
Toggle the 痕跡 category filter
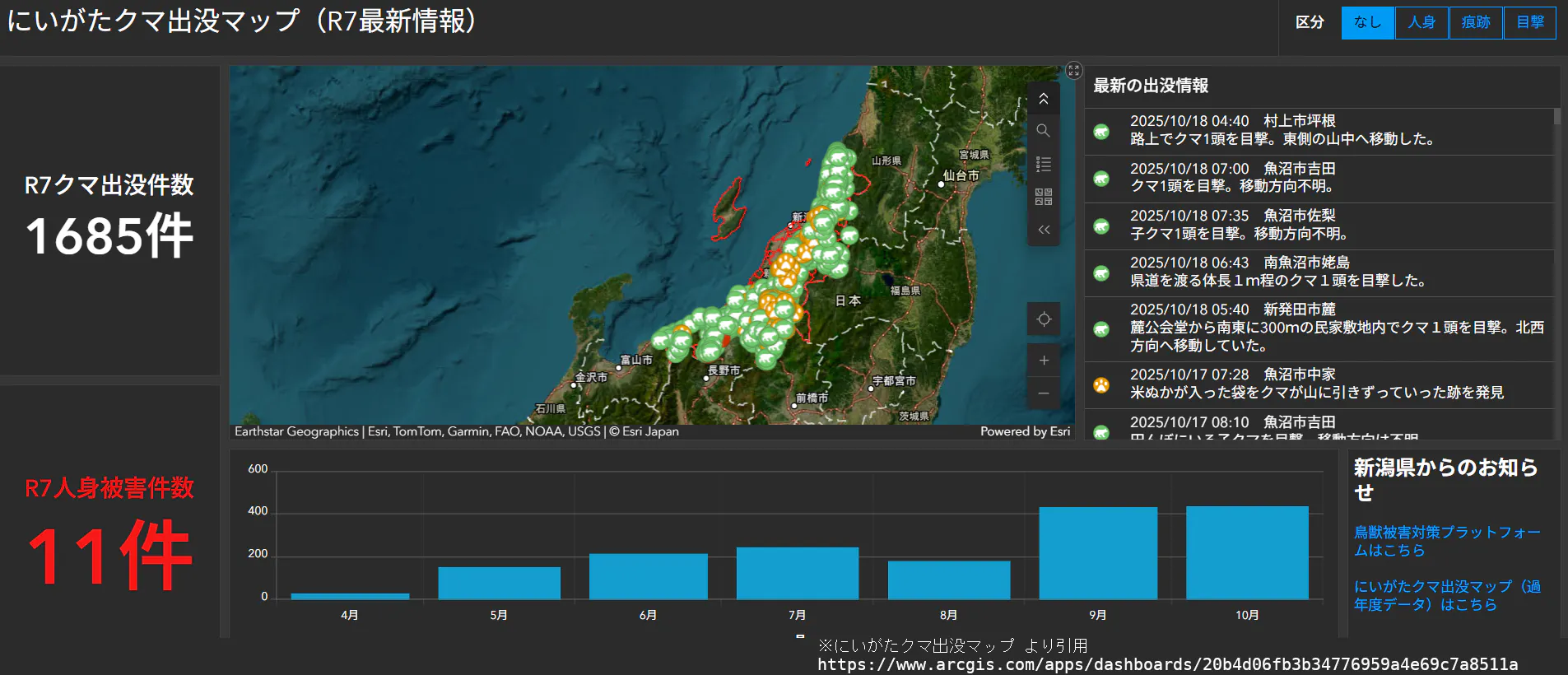click(x=1476, y=23)
